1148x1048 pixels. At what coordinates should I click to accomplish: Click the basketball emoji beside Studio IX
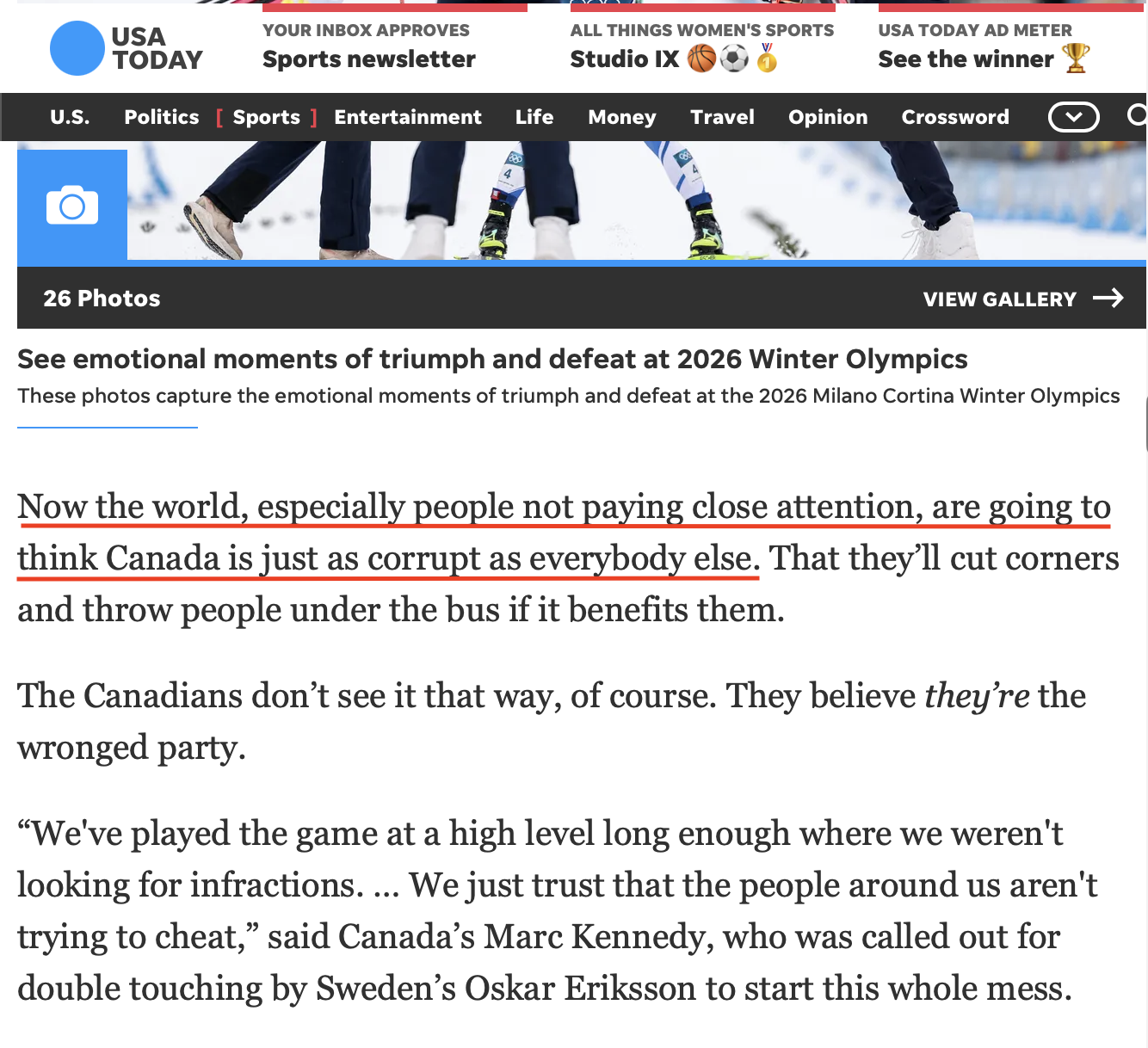[x=702, y=59]
